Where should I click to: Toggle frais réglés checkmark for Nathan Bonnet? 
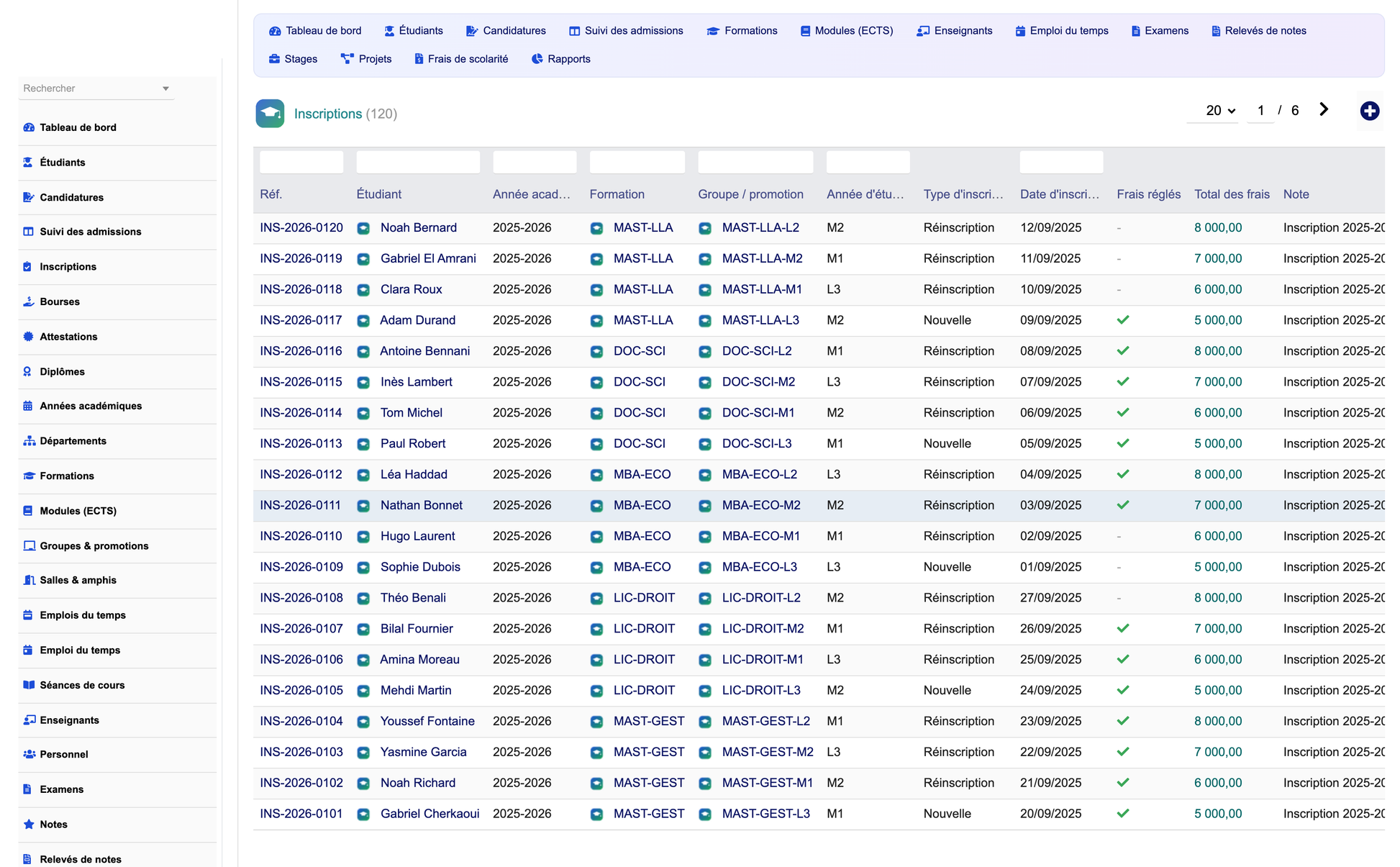(1123, 505)
